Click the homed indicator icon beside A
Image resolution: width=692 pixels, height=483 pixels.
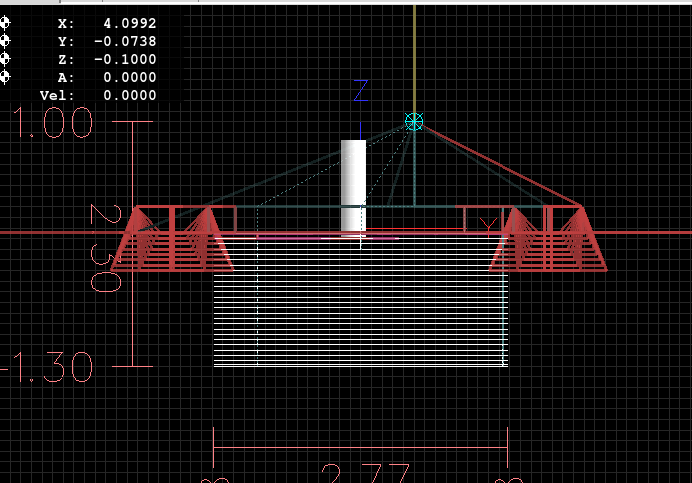[x=4, y=77]
